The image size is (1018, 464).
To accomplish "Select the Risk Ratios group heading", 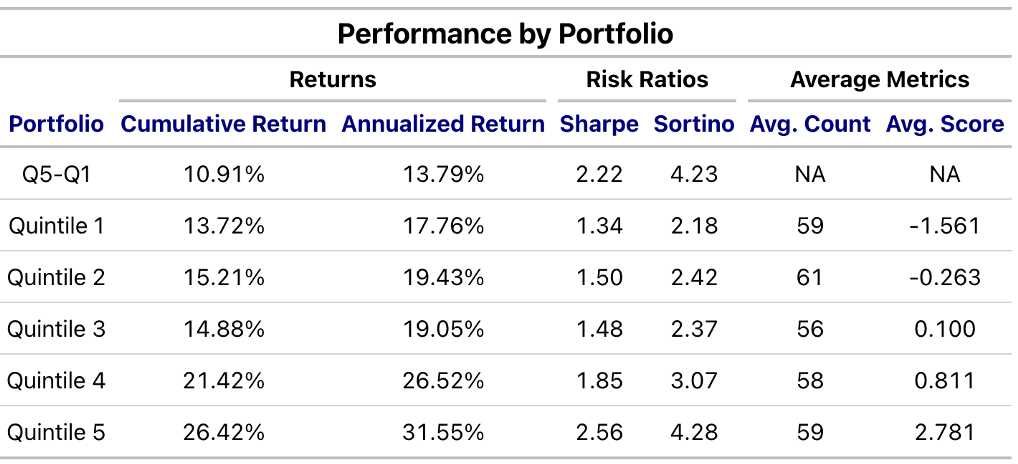I will pos(647,80).
